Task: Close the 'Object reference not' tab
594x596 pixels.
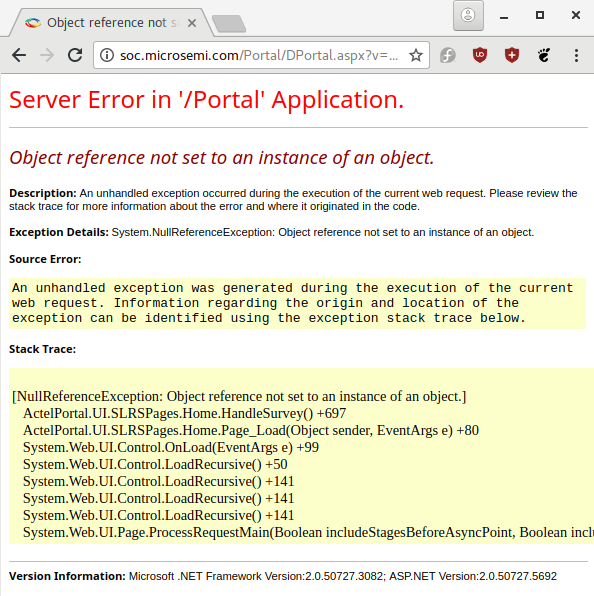Action: pos(192,23)
